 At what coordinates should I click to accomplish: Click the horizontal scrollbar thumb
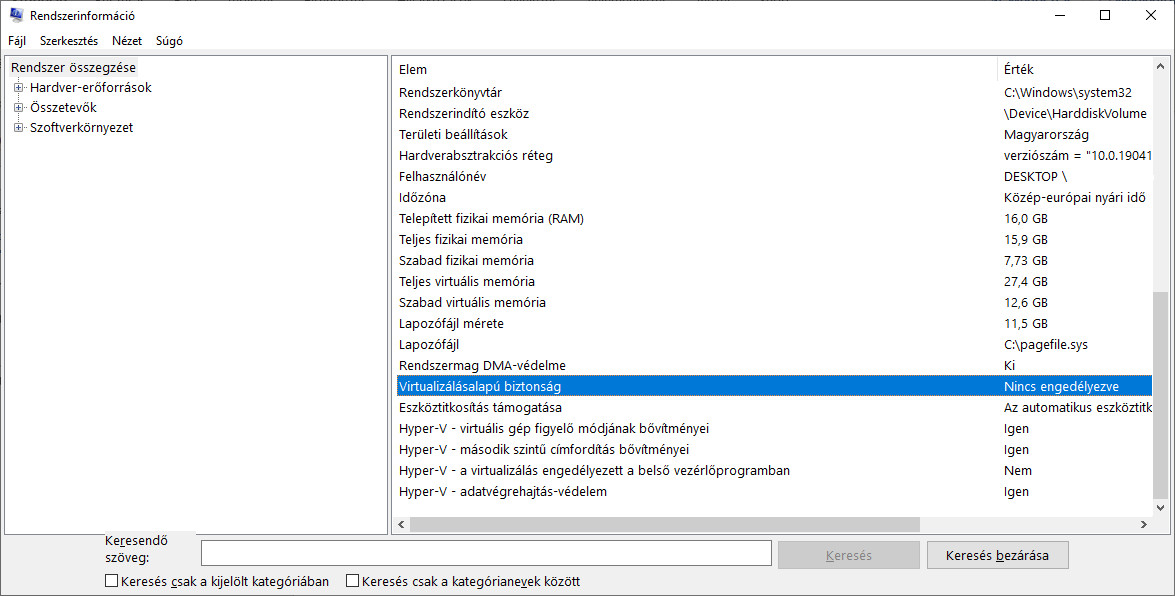tap(665, 525)
